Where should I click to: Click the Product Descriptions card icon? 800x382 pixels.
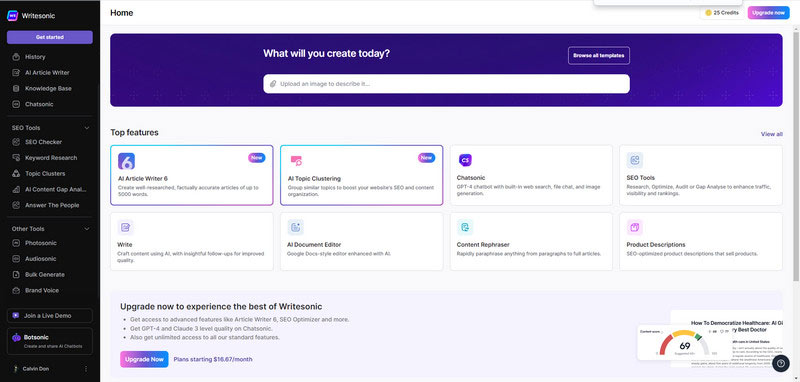pos(635,227)
